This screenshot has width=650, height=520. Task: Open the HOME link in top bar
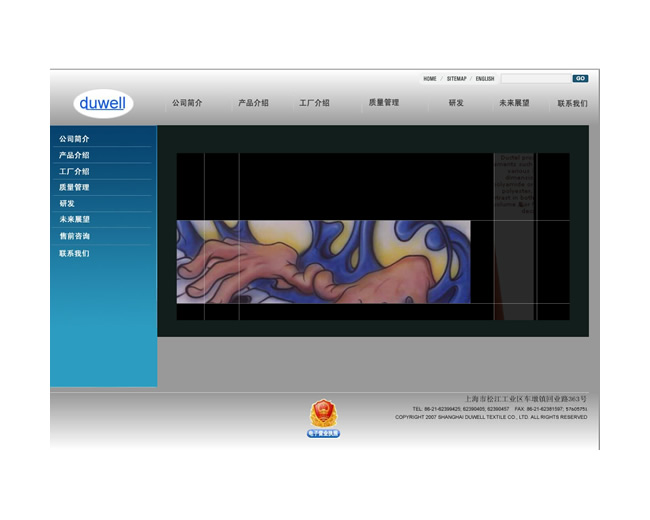point(430,78)
